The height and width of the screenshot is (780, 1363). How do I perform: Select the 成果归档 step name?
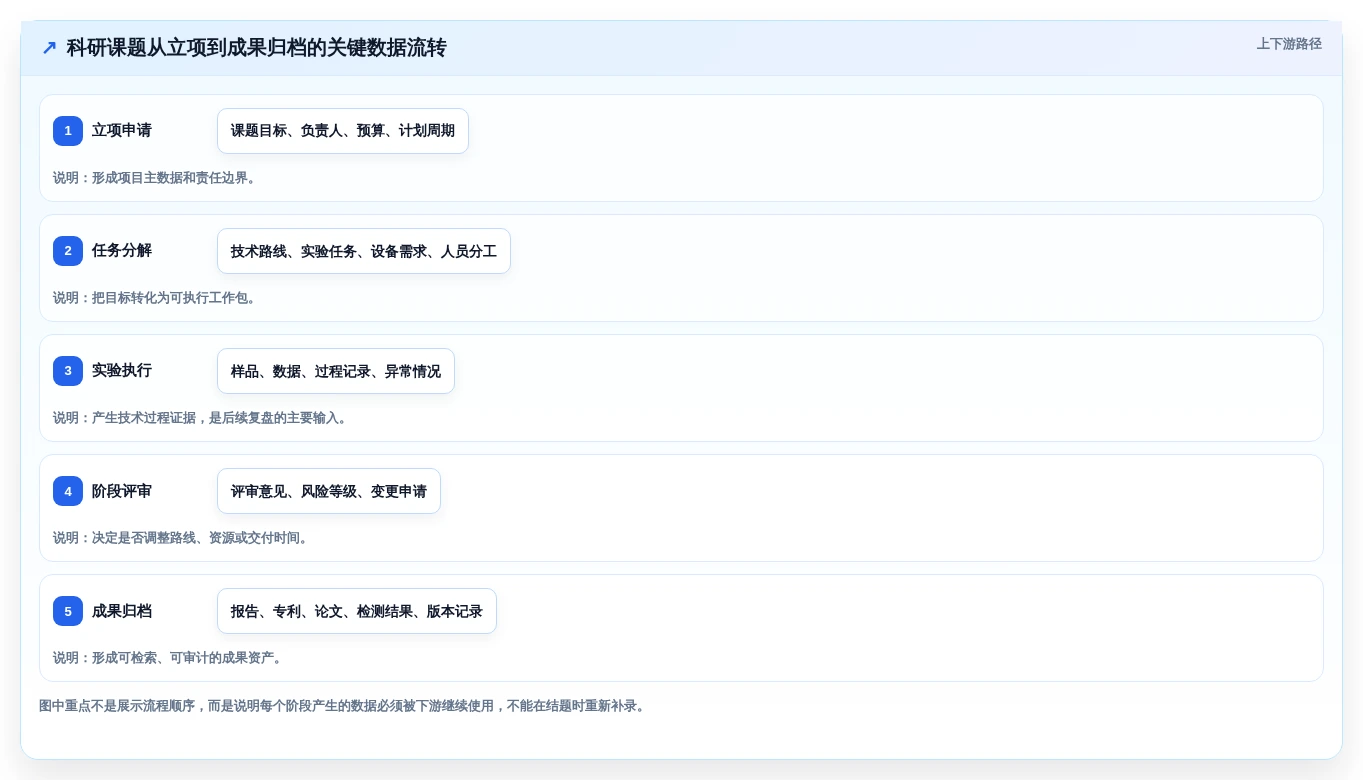(122, 611)
